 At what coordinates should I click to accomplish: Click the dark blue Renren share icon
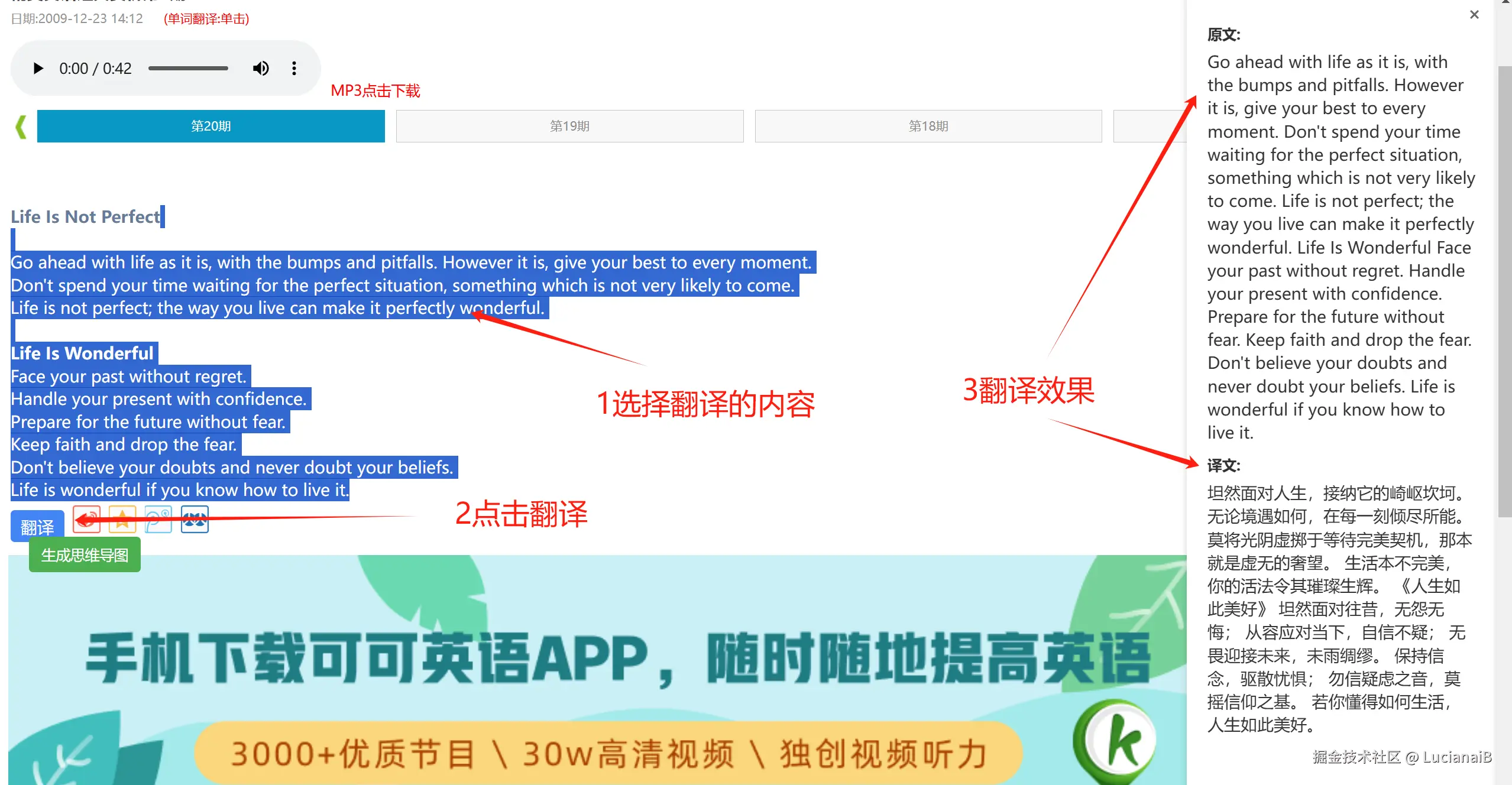195,520
